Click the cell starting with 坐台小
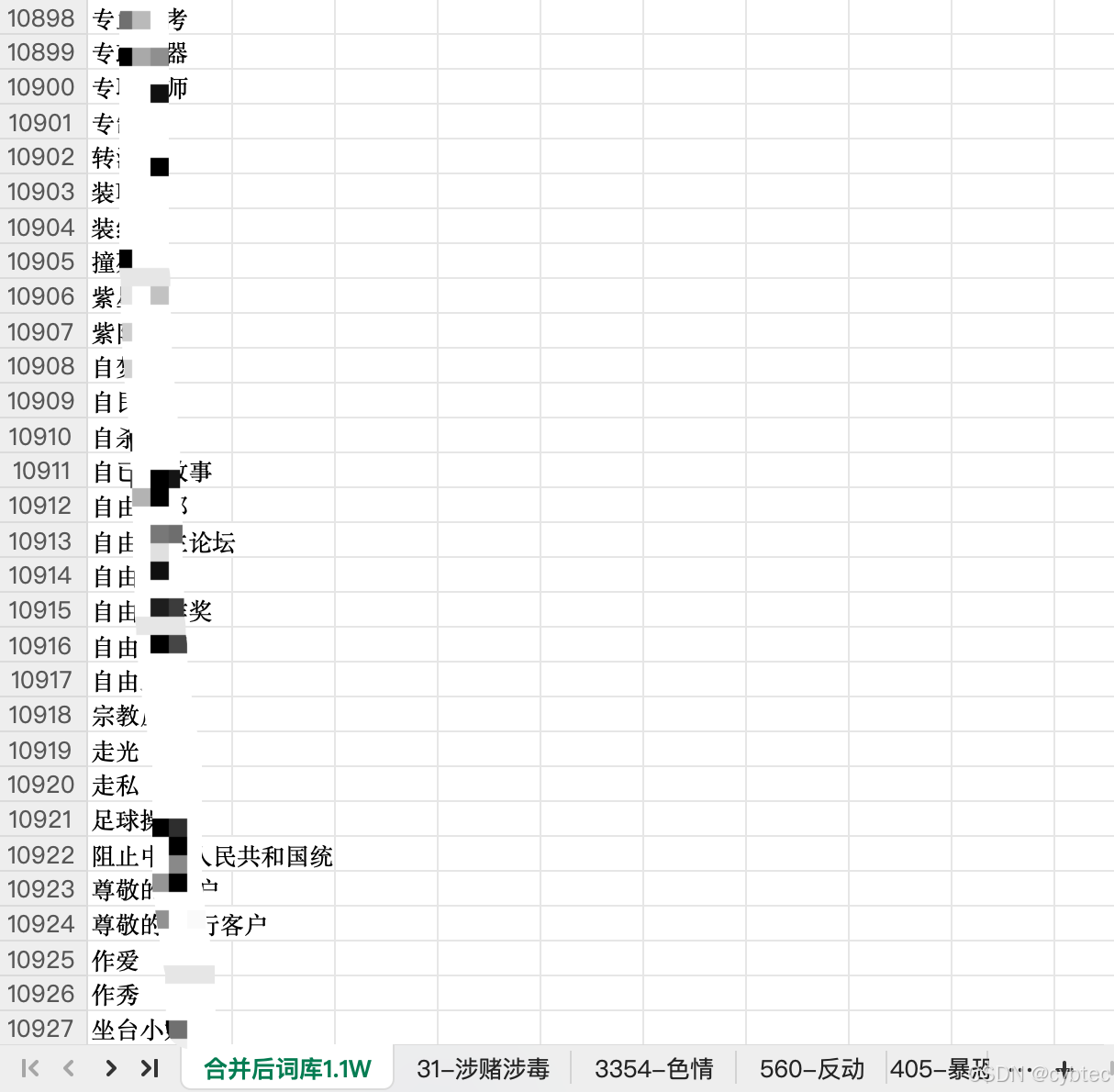 (160, 1029)
